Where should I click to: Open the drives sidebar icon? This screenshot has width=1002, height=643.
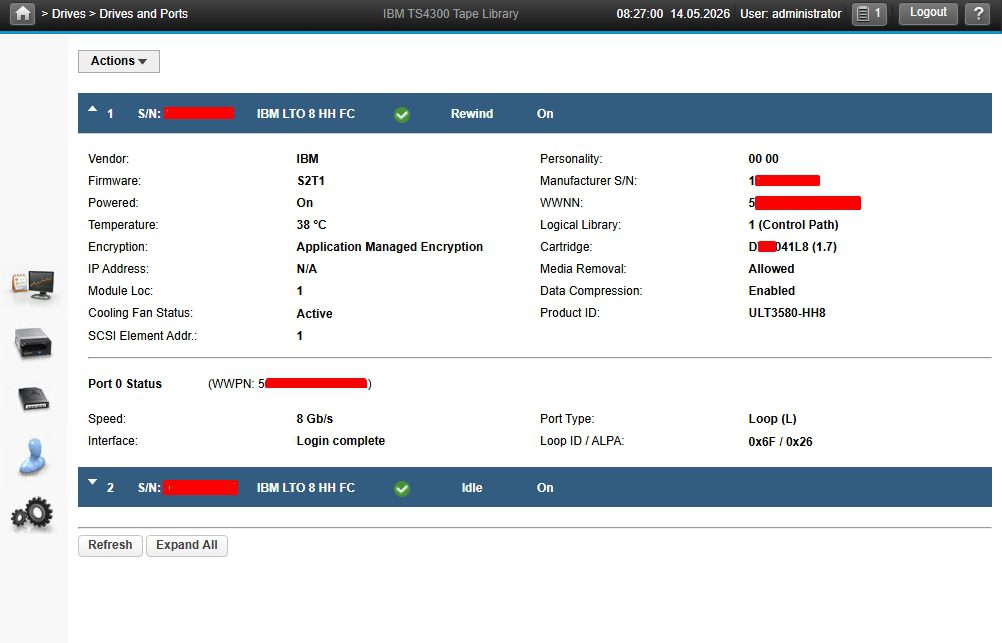pyautogui.click(x=33, y=399)
